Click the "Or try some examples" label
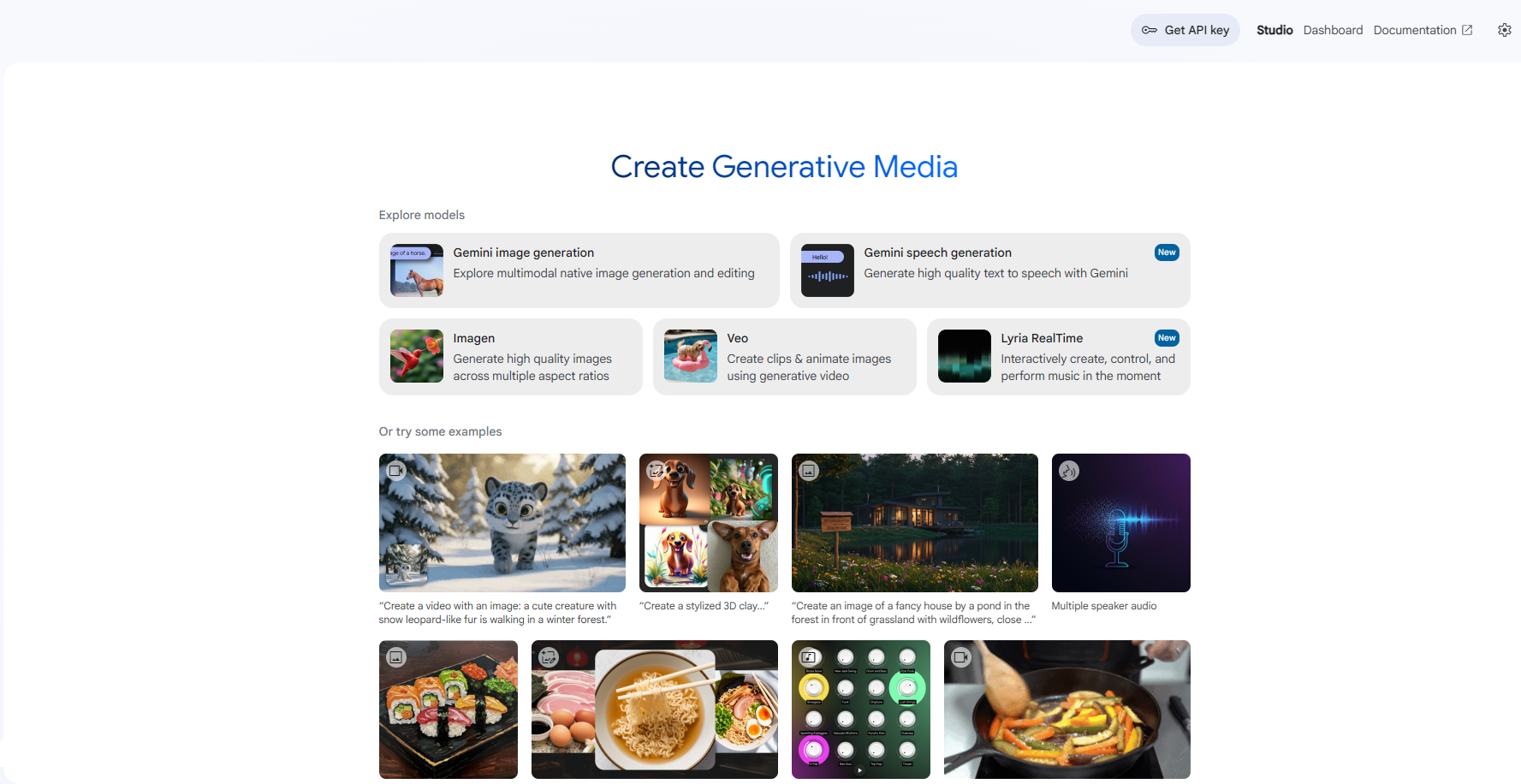The image size is (1521, 784). click(441, 431)
